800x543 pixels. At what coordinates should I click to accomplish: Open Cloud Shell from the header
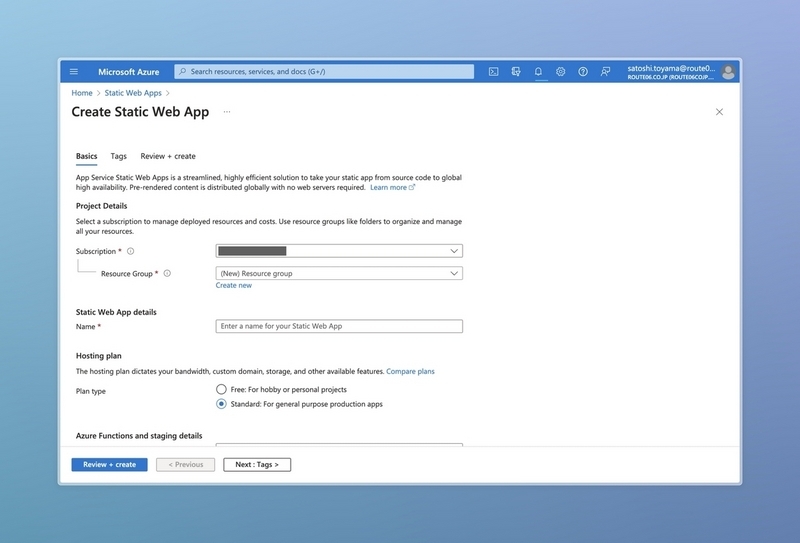click(493, 71)
